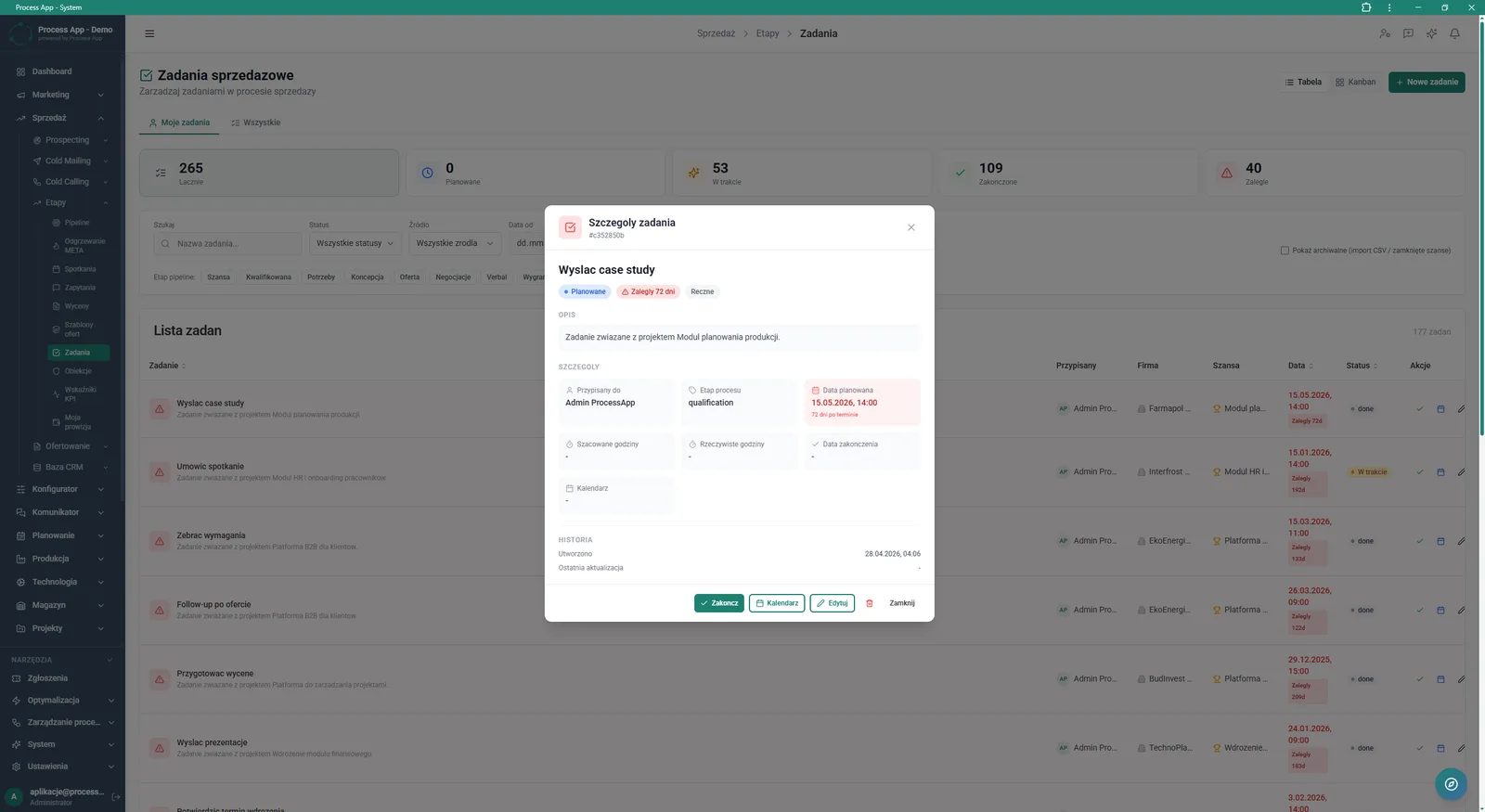Screen dimensions: 1485x812
Task: Select the Wszystkie tab
Action: [x=255, y=122]
